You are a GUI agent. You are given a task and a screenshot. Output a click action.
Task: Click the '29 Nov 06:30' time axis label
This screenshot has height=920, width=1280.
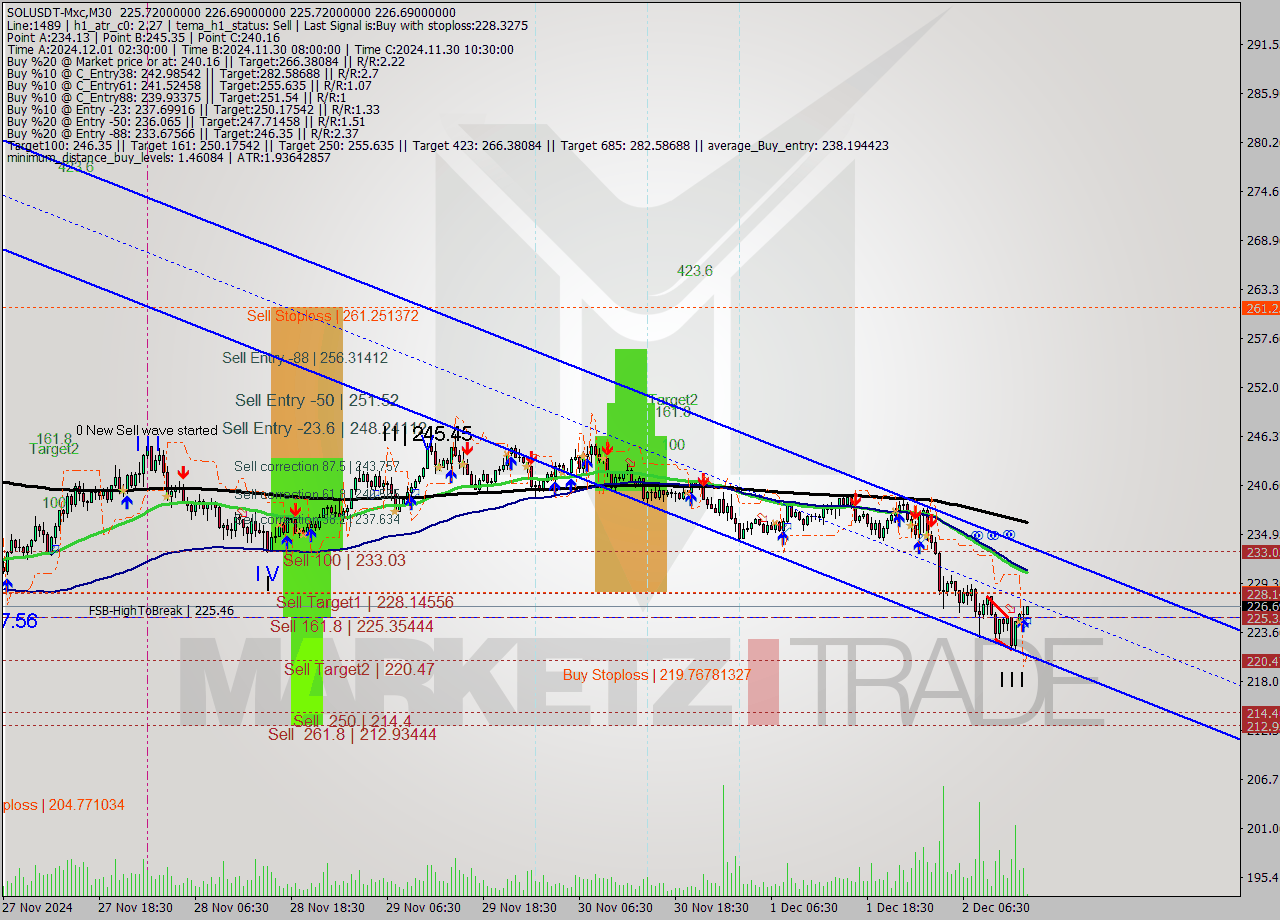tap(425, 907)
